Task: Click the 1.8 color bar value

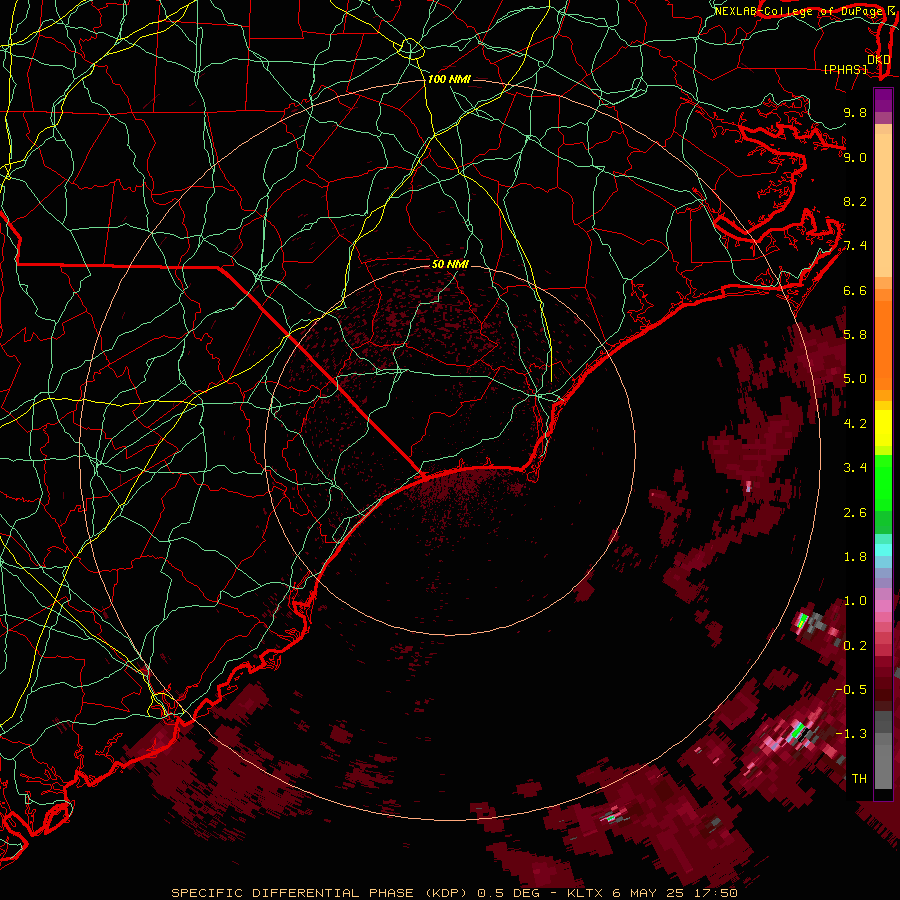Action: [855, 557]
